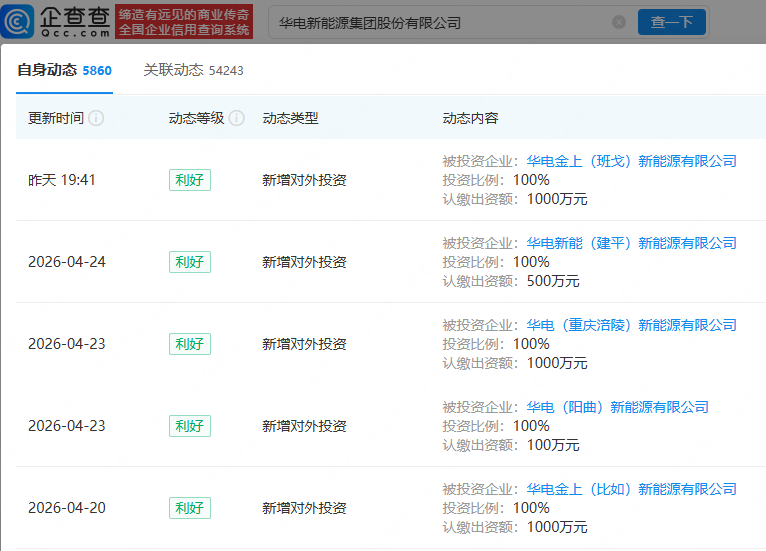This screenshot has height=551, width=766.
Task: Click the 查一下 search button
Action: pos(671,22)
